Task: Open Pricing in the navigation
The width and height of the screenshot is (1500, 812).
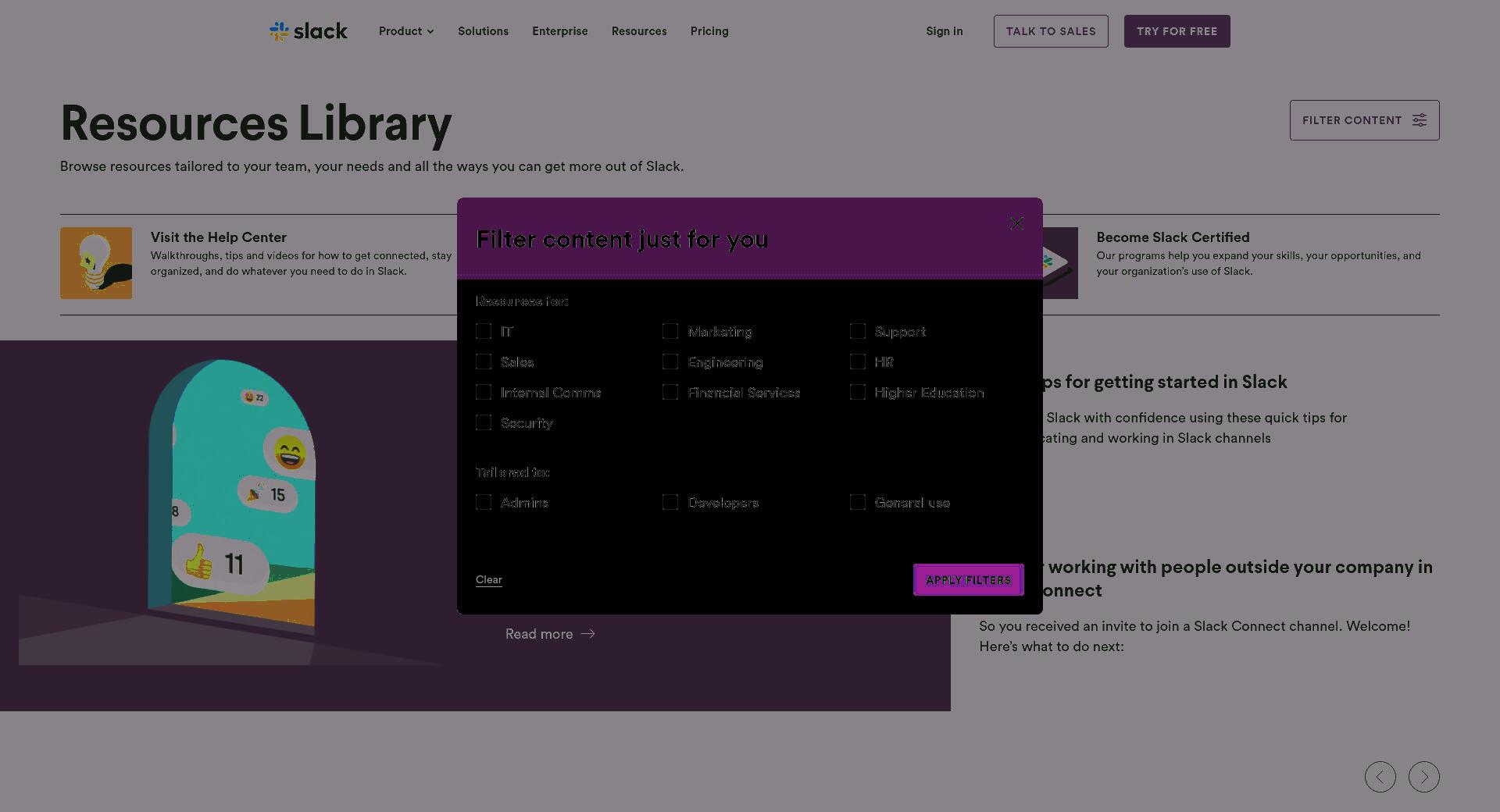Action: [x=709, y=31]
